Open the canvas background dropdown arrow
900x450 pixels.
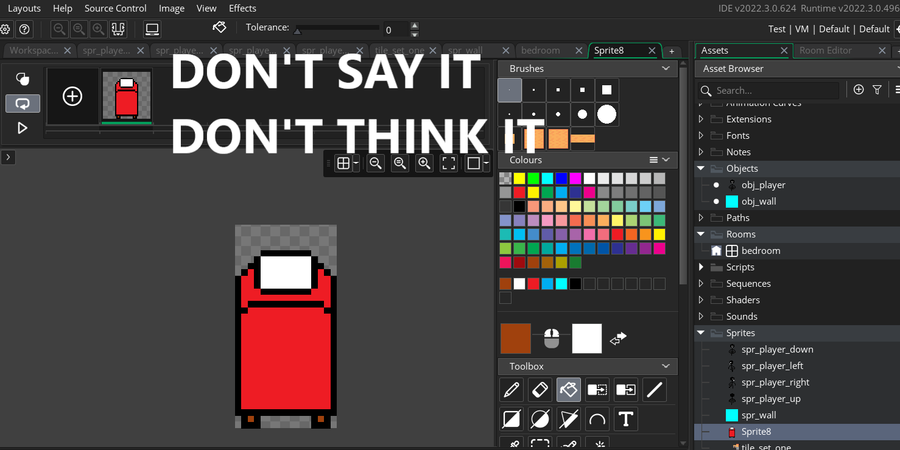coord(486,164)
